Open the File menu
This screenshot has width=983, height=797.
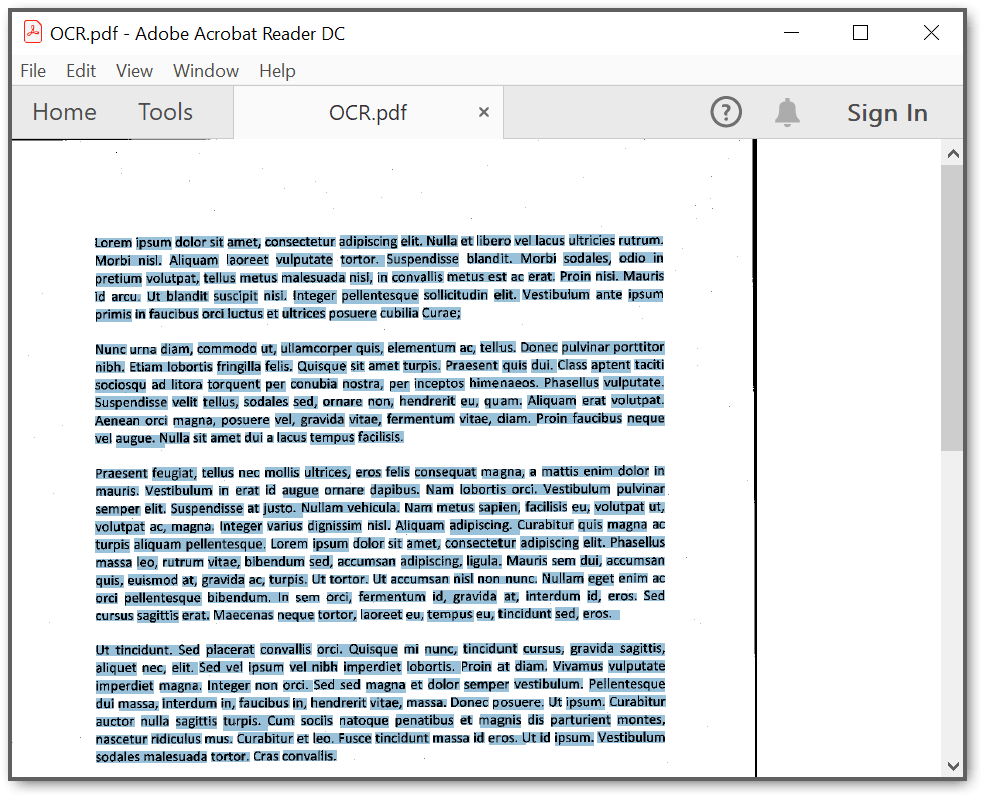point(33,71)
